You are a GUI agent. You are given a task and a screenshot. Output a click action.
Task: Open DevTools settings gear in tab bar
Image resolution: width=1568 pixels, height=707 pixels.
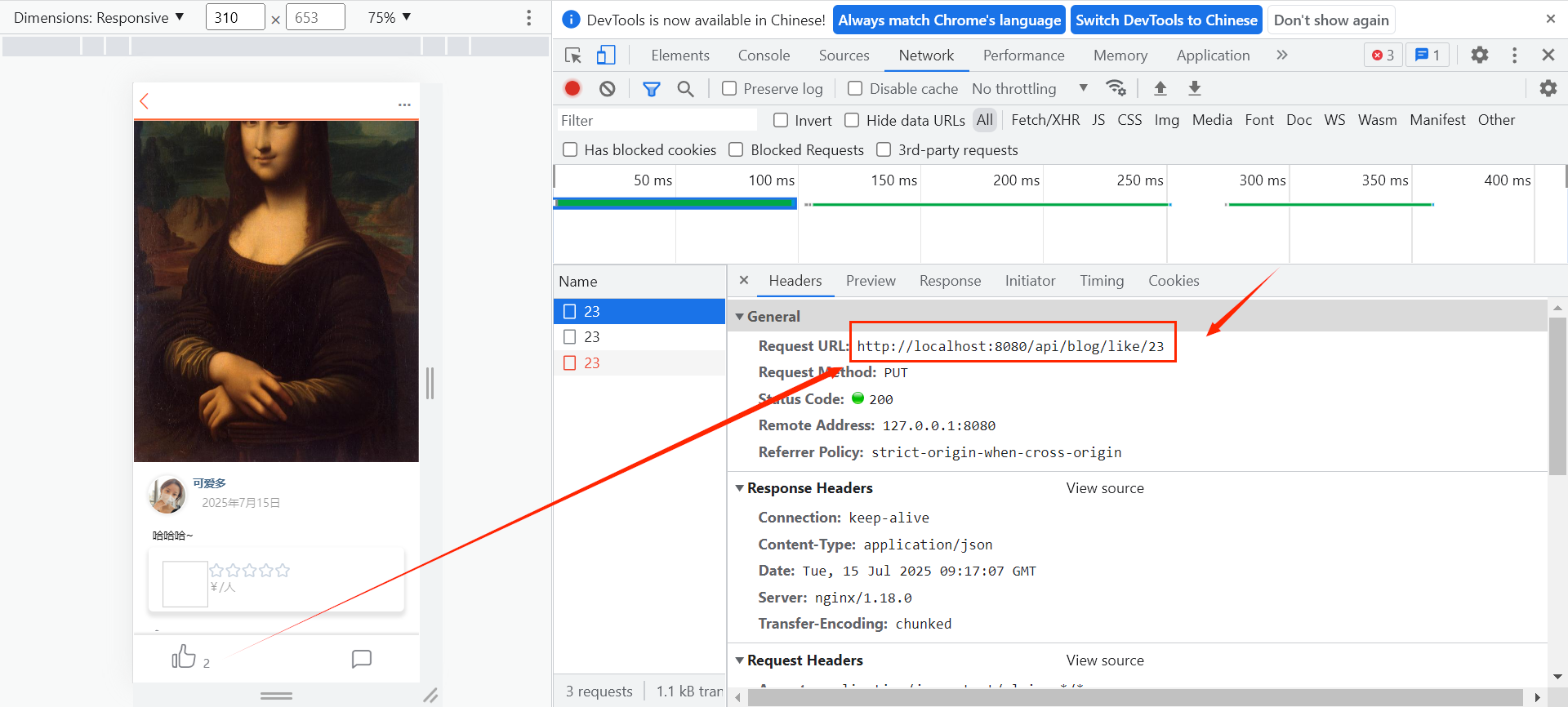[x=1479, y=55]
